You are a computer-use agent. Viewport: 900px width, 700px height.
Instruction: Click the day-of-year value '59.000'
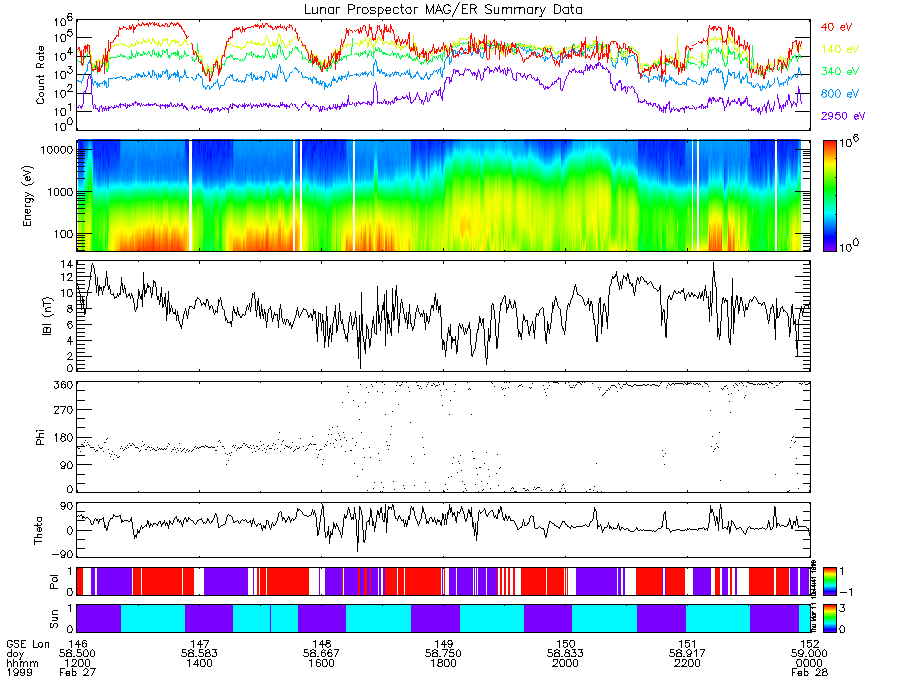point(809,654)
